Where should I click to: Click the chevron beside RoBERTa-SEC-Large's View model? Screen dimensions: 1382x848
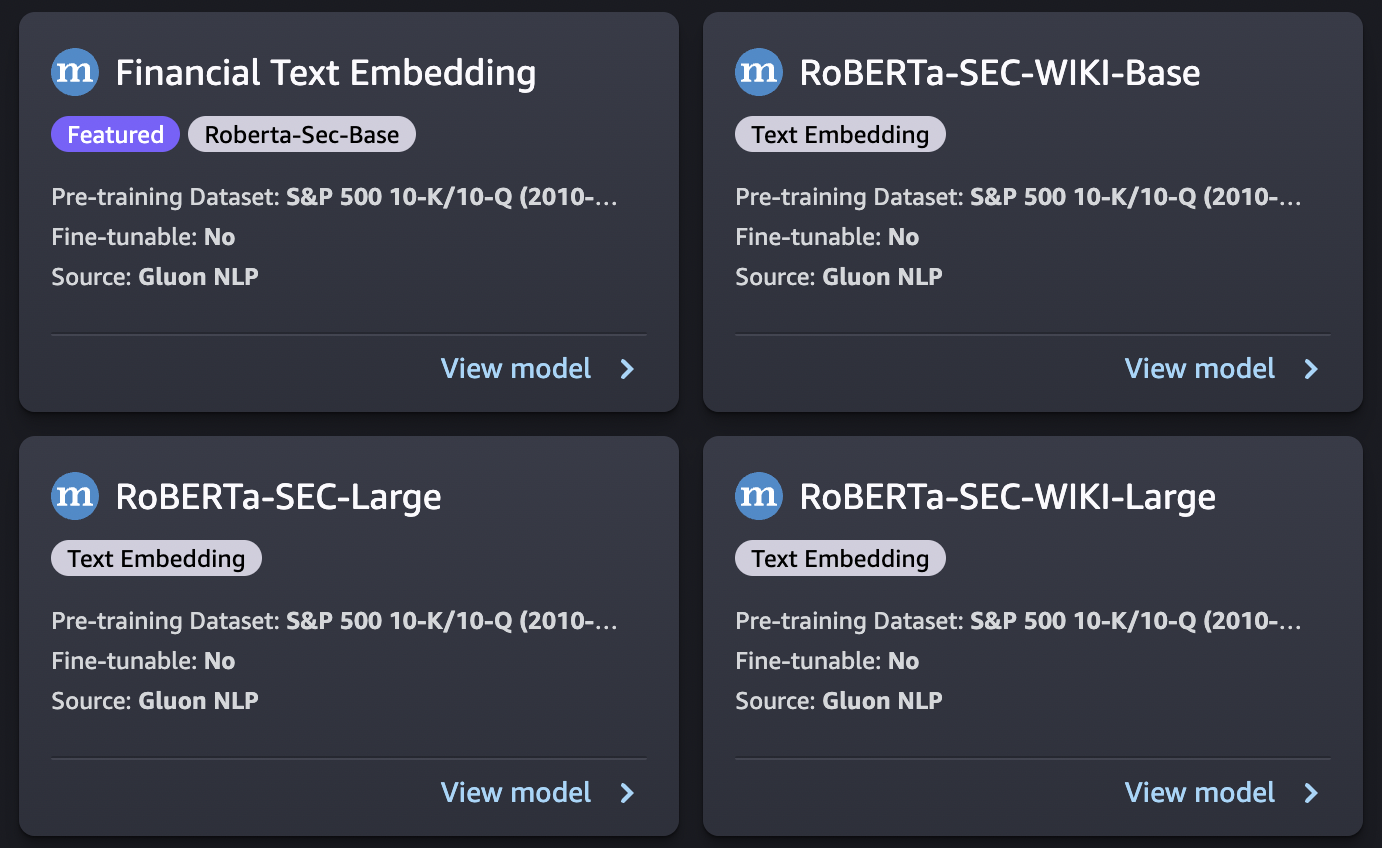pyautogui.click(x=626, y=793)
